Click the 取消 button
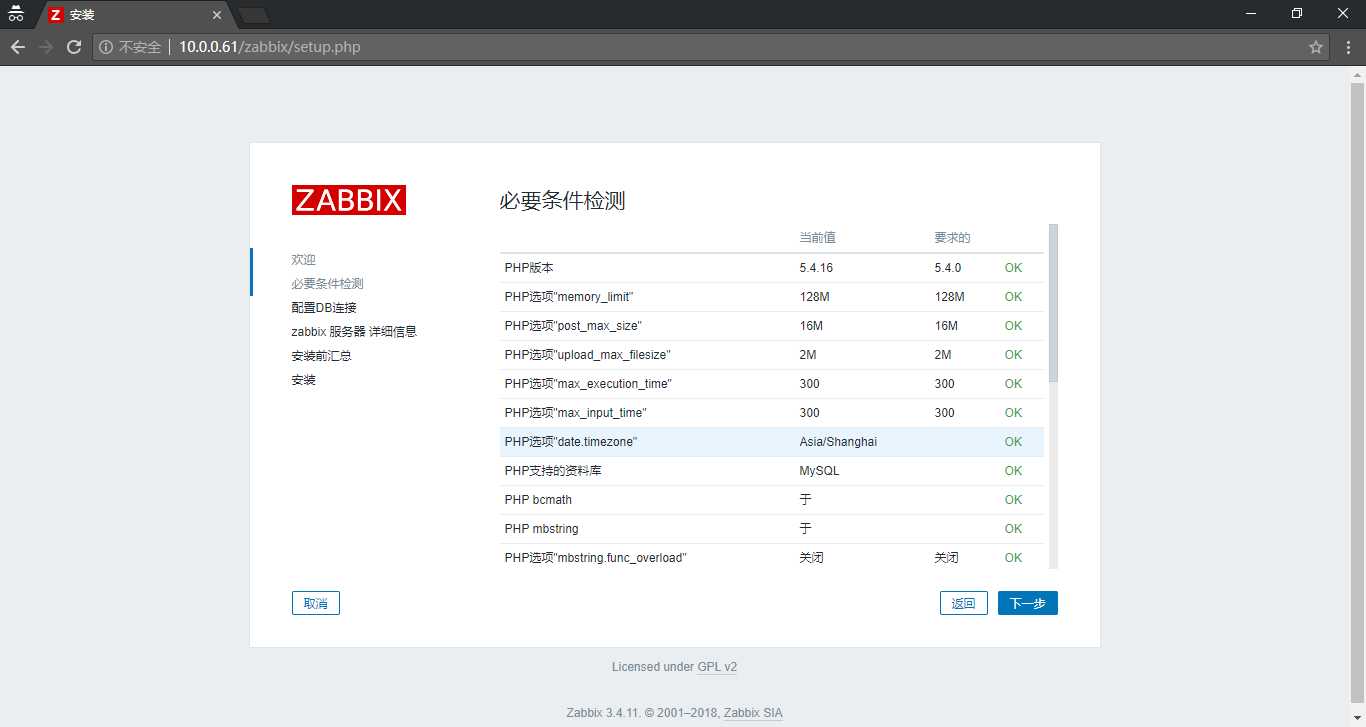The width and height of the screenshot is (1366, 727). pyautogui.click(x=316, y=603)
